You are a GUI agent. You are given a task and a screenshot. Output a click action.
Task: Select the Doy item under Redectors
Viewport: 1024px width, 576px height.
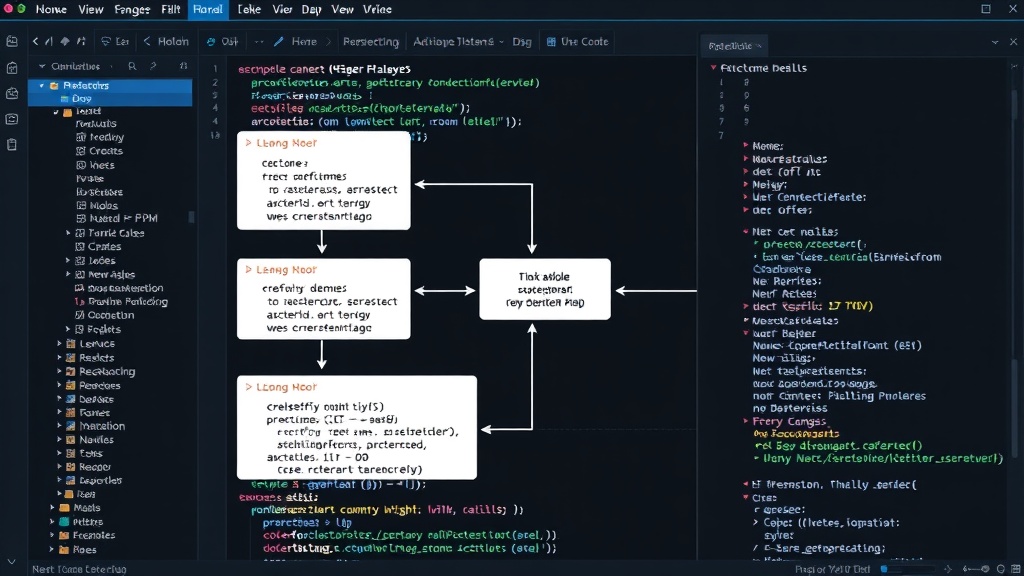(x=110, y=98)
